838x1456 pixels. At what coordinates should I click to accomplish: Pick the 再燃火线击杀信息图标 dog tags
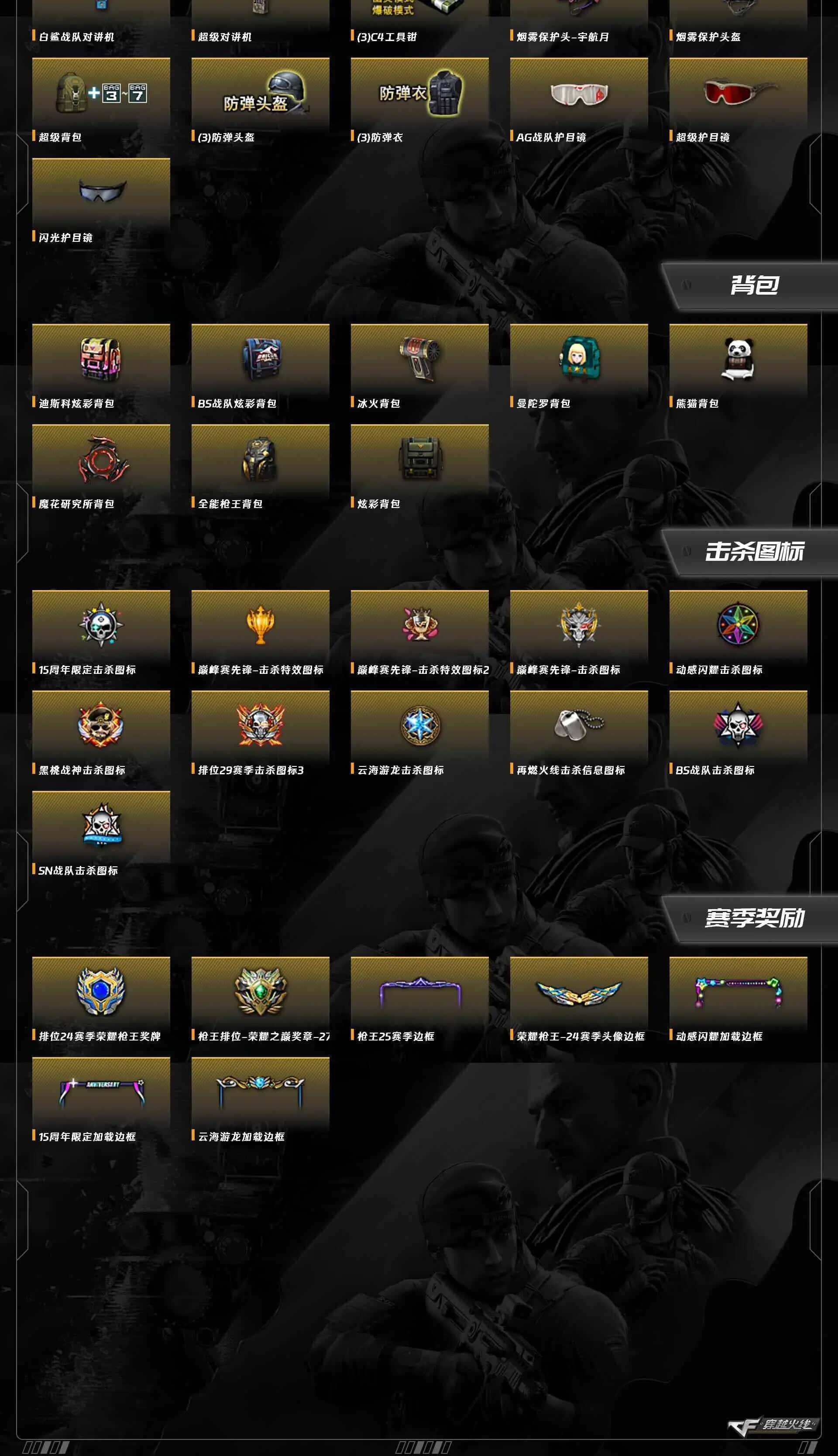(x=578, y=725)
